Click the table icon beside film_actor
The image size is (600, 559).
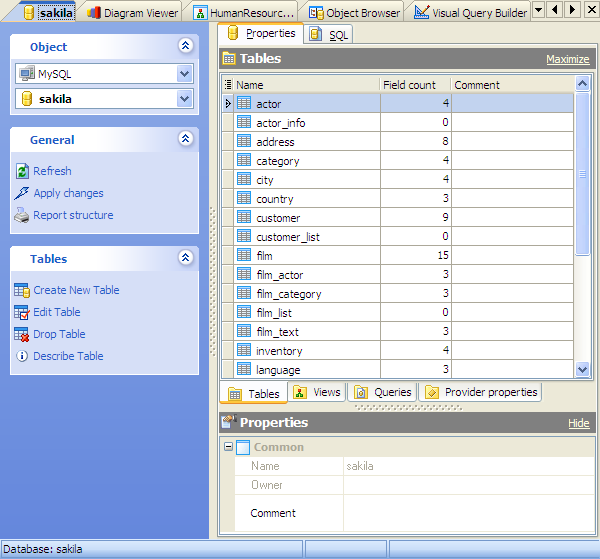point(244,275)
